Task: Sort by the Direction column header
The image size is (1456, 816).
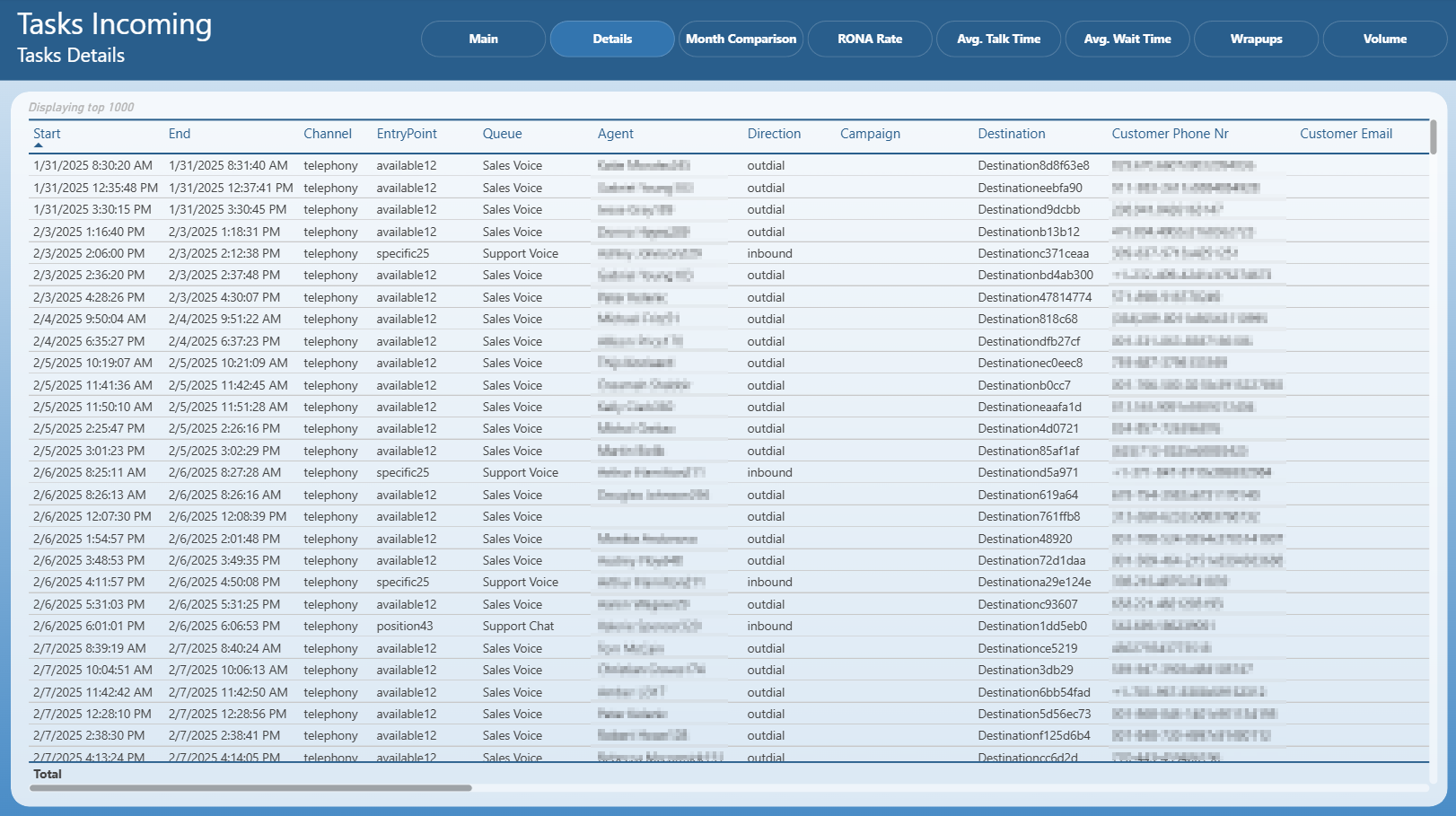Action: (774, 134)
